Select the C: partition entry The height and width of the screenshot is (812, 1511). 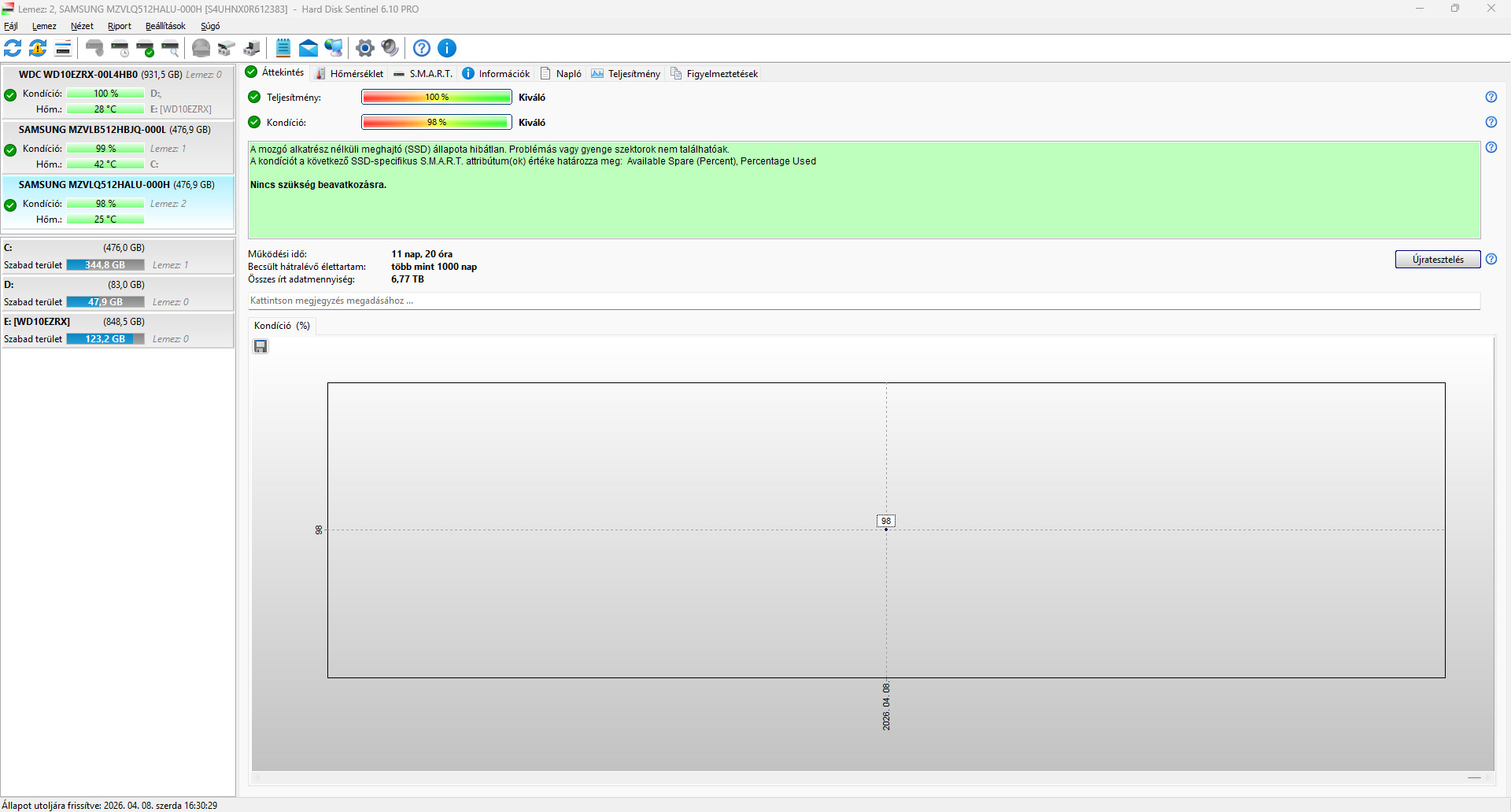(x=118, y=257)
